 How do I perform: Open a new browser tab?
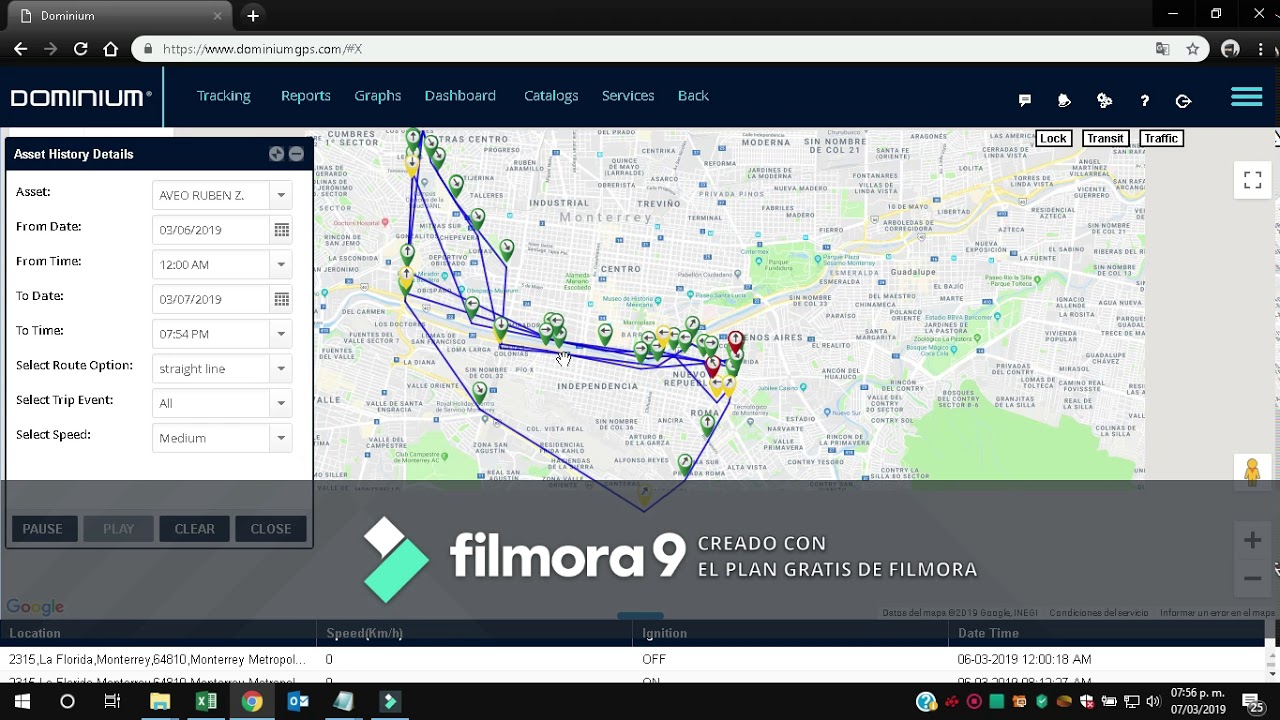pyautogui.click(x=253, y=15)
